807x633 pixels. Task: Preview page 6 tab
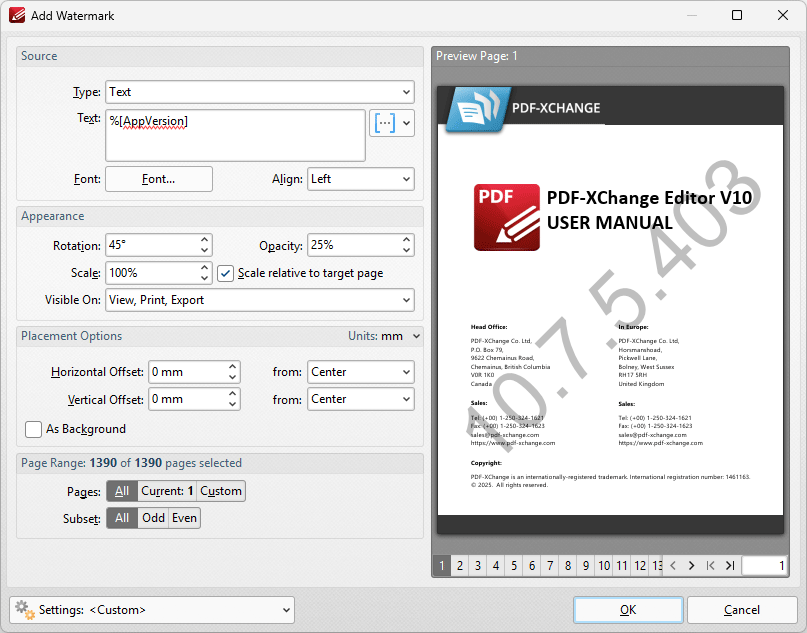(x=532, y=566)
